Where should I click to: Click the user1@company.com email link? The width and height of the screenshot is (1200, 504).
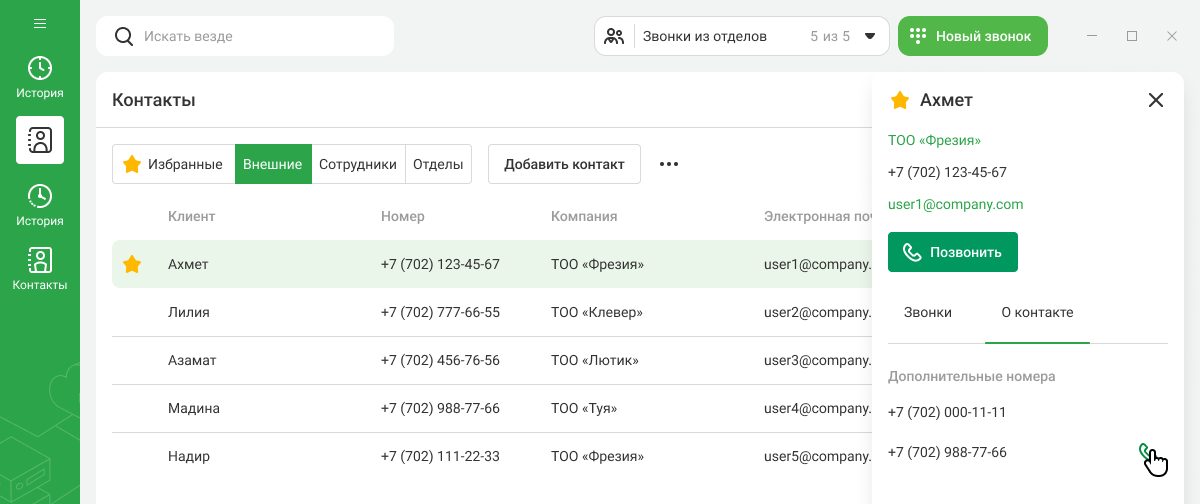coord(955,204)
